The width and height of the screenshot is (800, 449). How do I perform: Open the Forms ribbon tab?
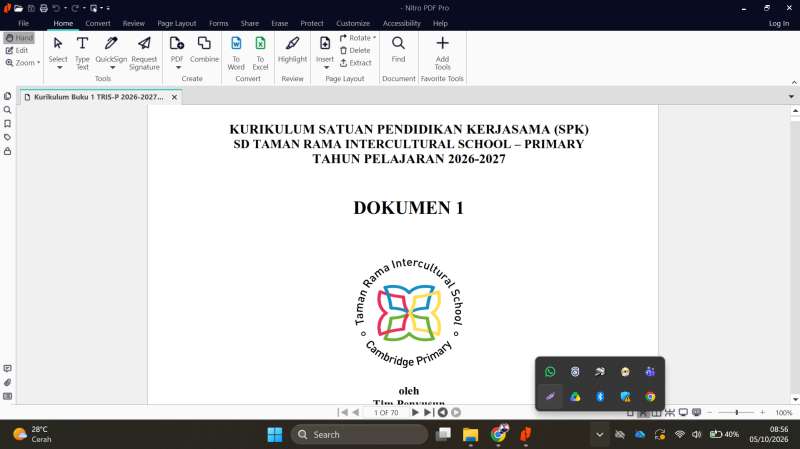coord(218,23)
